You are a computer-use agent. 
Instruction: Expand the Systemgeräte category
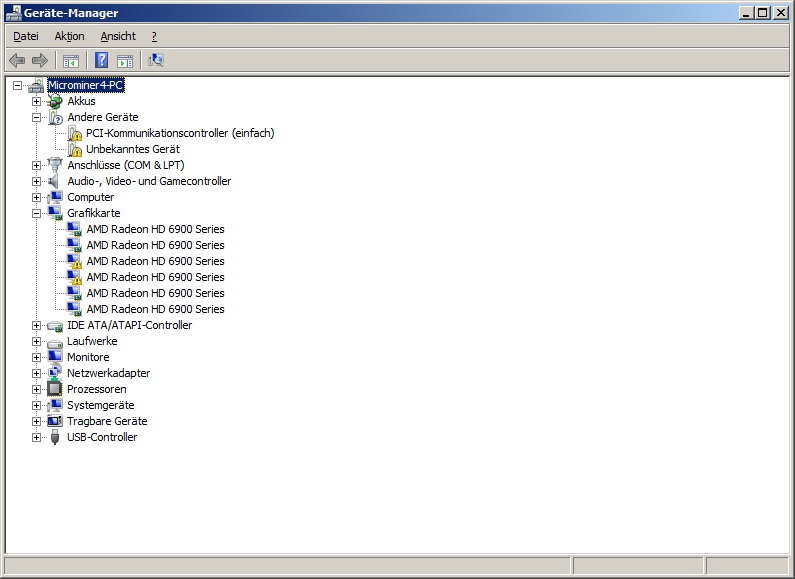pos(37,406)
